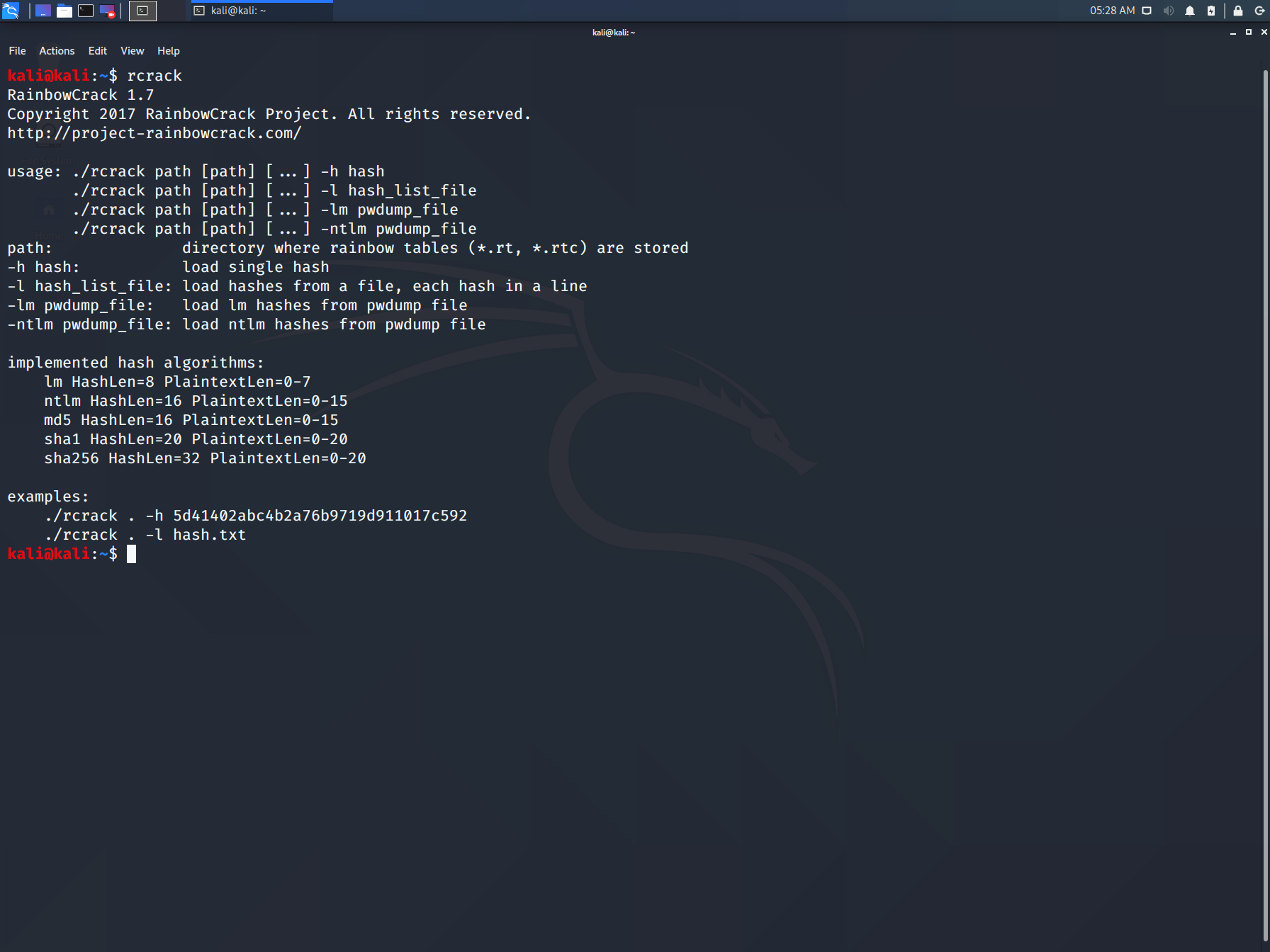Click the terminal vertical scrollbar
Viewport: 1270px width, 952px height.
[x=1266, y=506]
